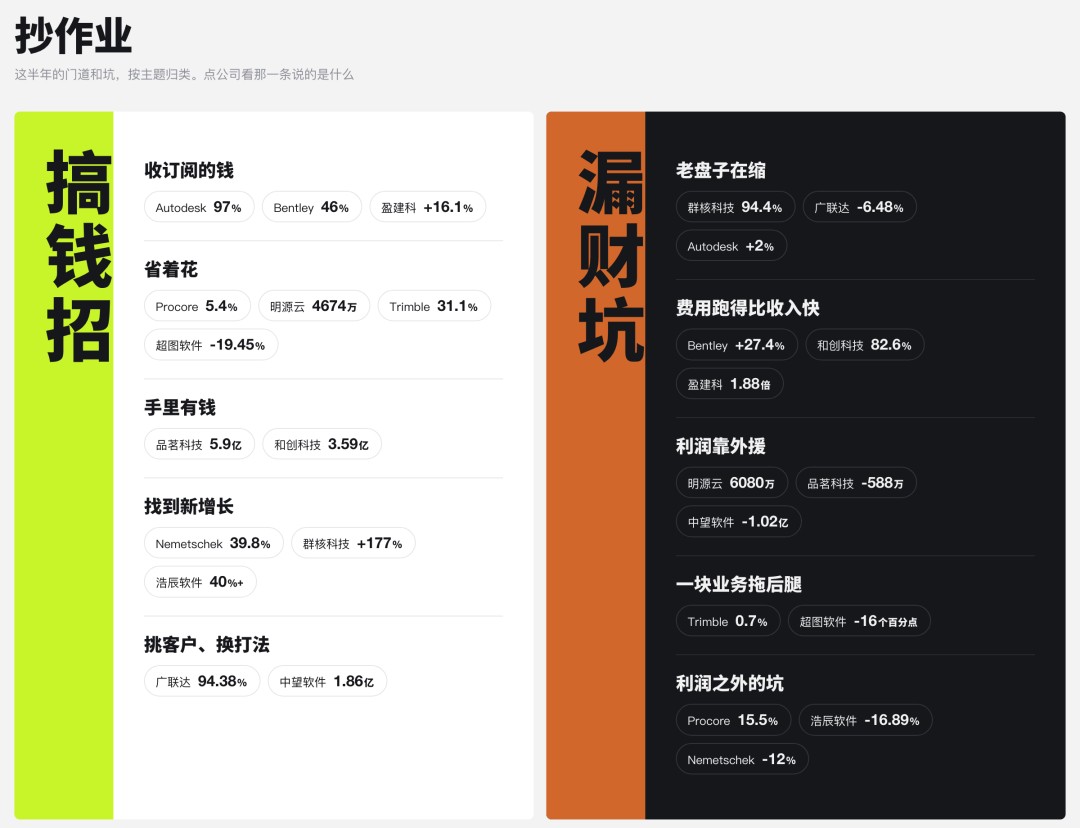Select the 盈建科 +16.1% chip
This screenshot has height=828, width=1080.
coord(428,207)
